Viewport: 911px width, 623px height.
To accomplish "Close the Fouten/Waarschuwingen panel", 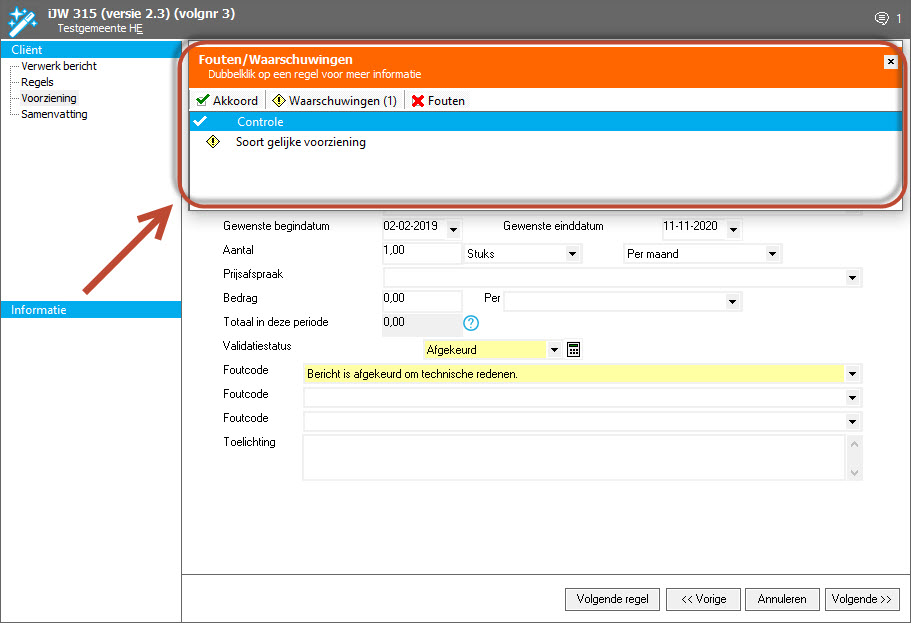I will [x=890, y=62].
